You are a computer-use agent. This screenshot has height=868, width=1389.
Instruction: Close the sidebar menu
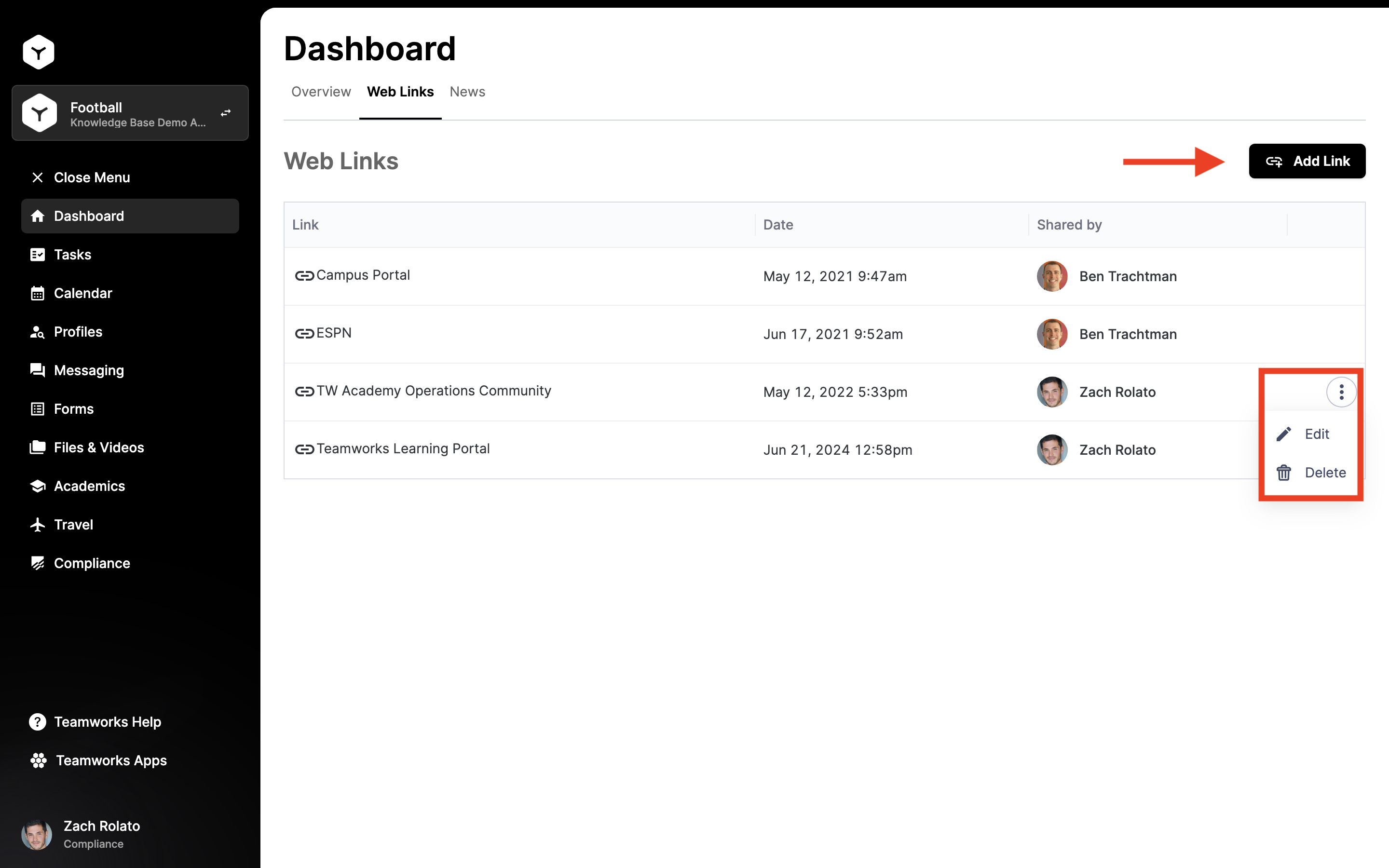[x=91, y=177]
